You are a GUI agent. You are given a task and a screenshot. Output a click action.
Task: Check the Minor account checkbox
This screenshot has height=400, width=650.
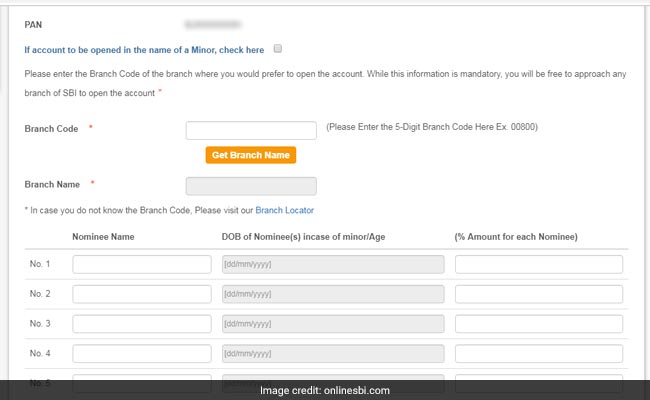coord(277,48)
